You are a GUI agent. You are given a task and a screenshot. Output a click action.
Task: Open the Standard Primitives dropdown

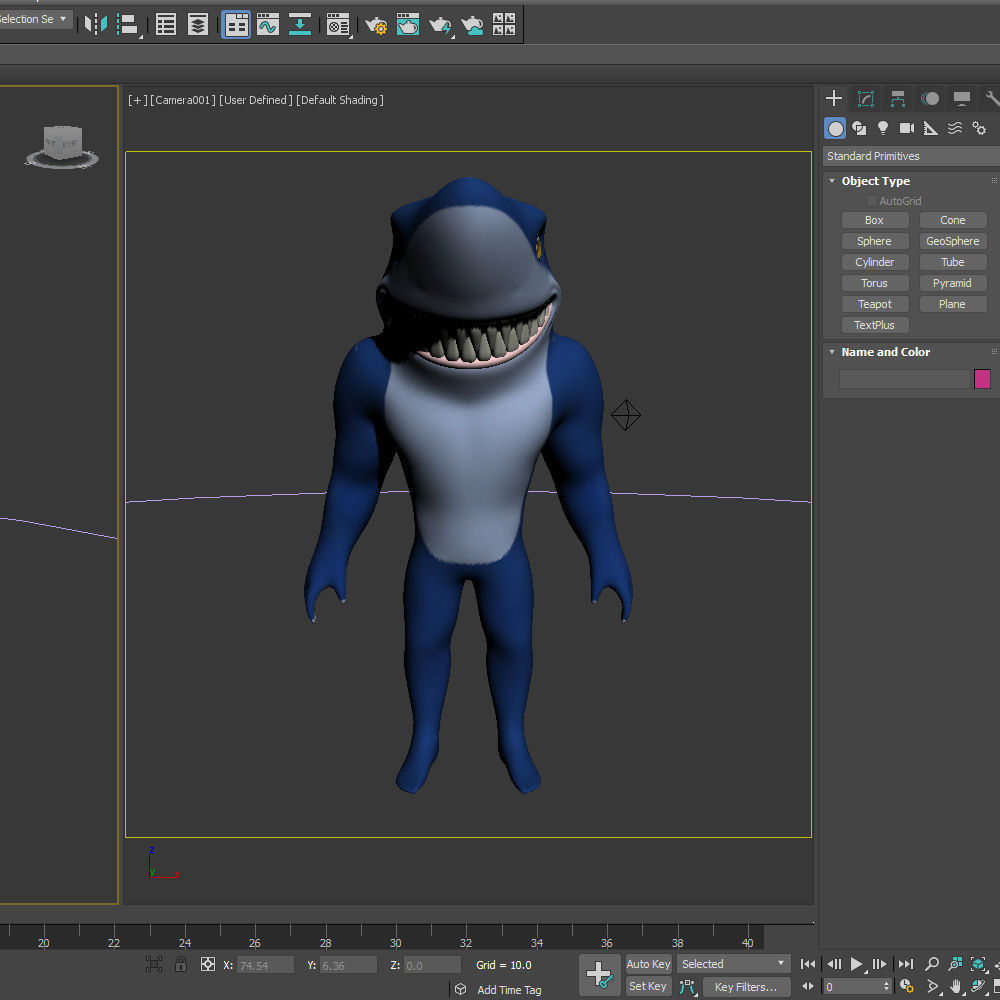[911, 156]
